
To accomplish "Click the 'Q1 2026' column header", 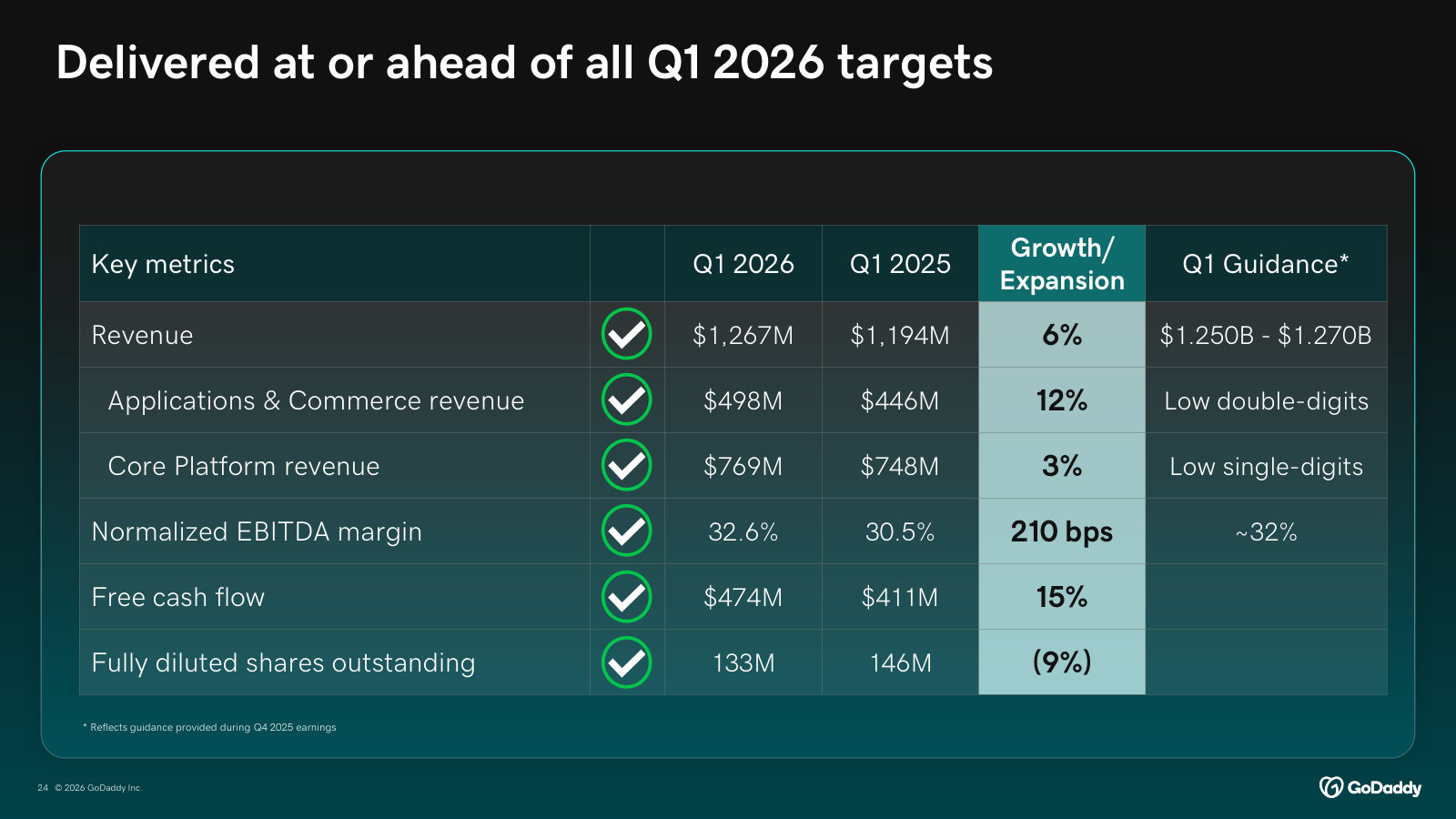I will (743, 264).
